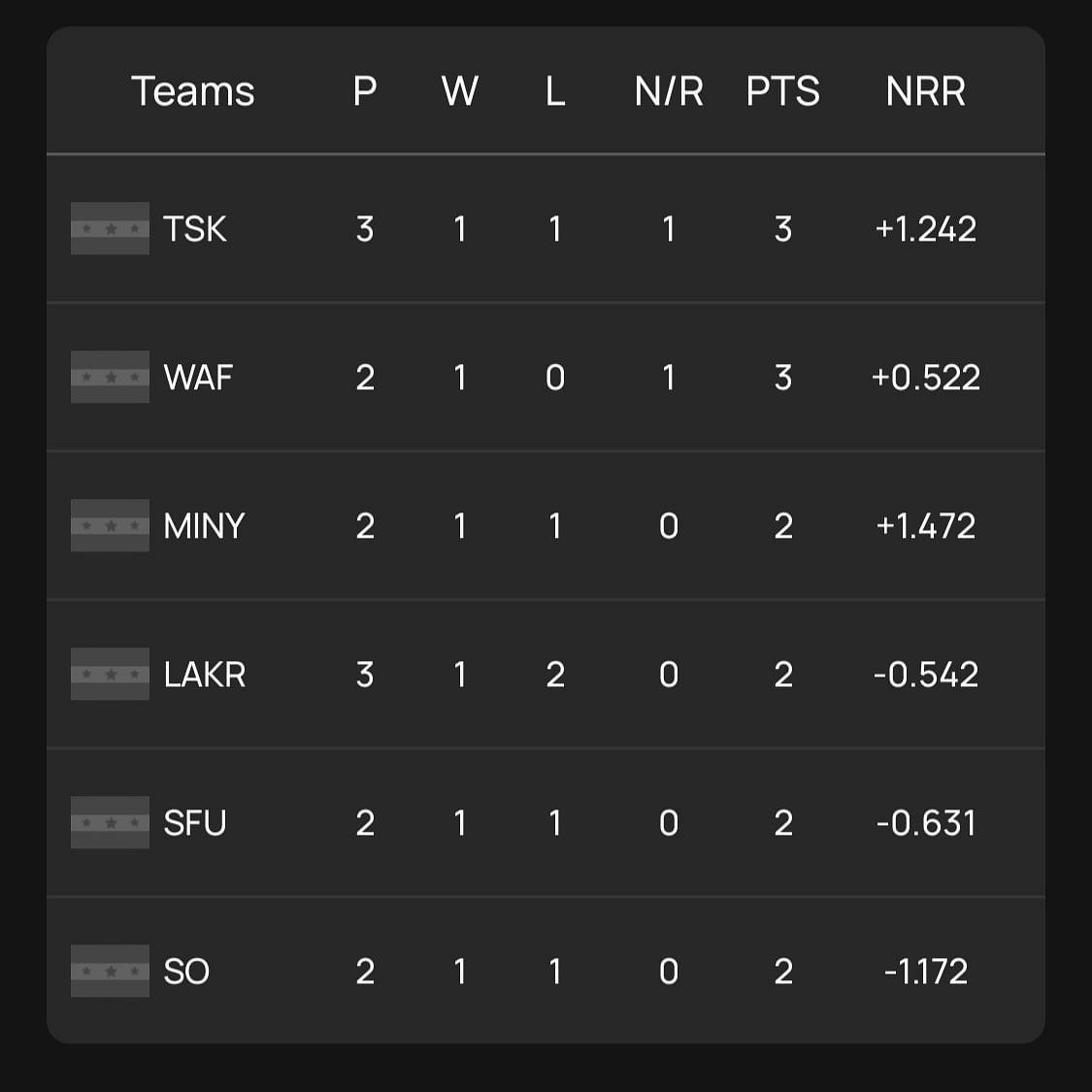Open the WAF team name

tap(198, 378)
